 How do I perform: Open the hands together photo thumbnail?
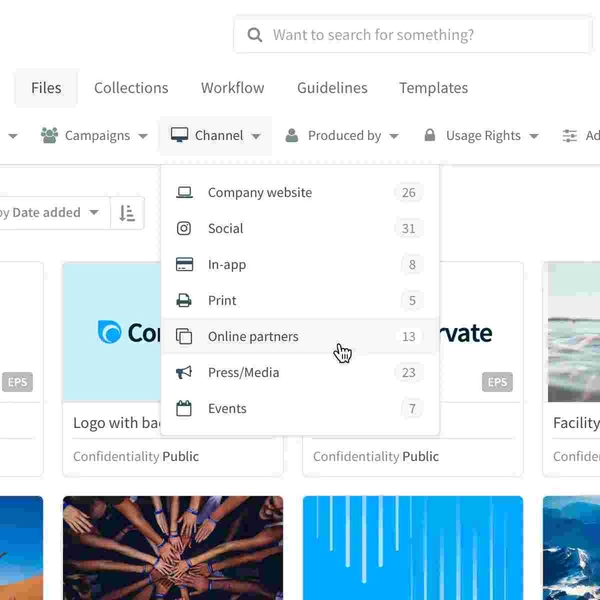(x=173, y=548)
